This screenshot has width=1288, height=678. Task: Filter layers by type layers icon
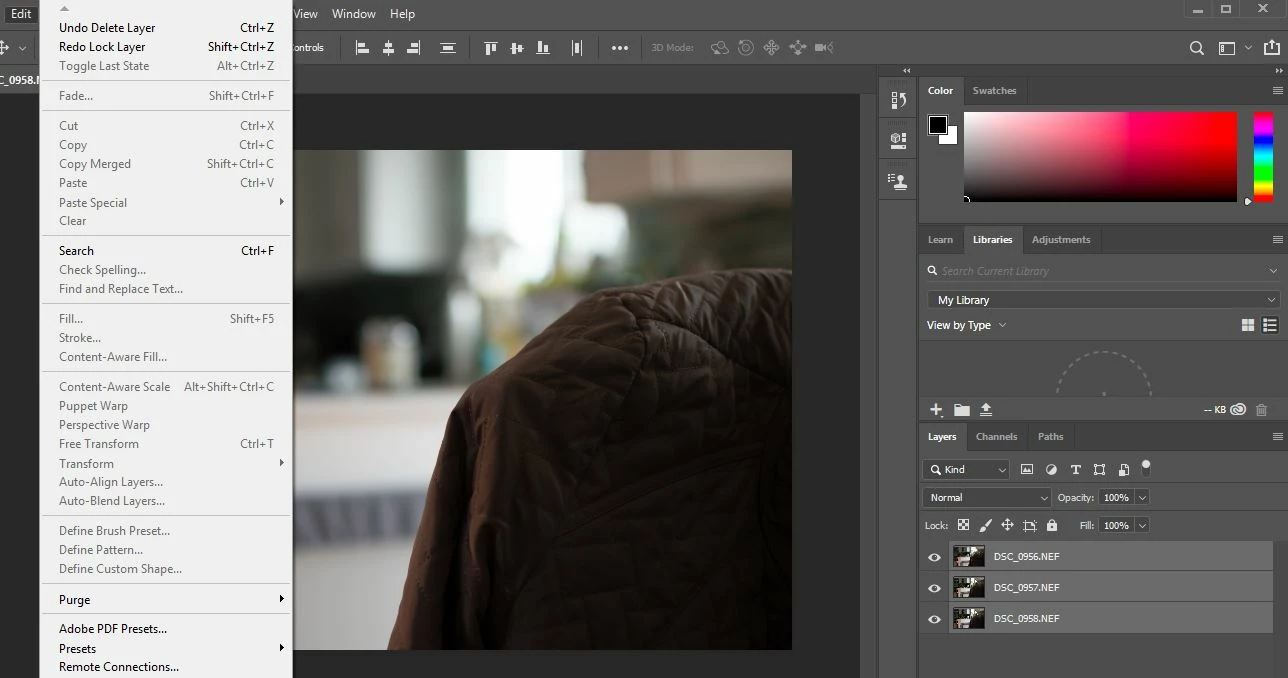pyautogui.click(x=1075, y=469)
